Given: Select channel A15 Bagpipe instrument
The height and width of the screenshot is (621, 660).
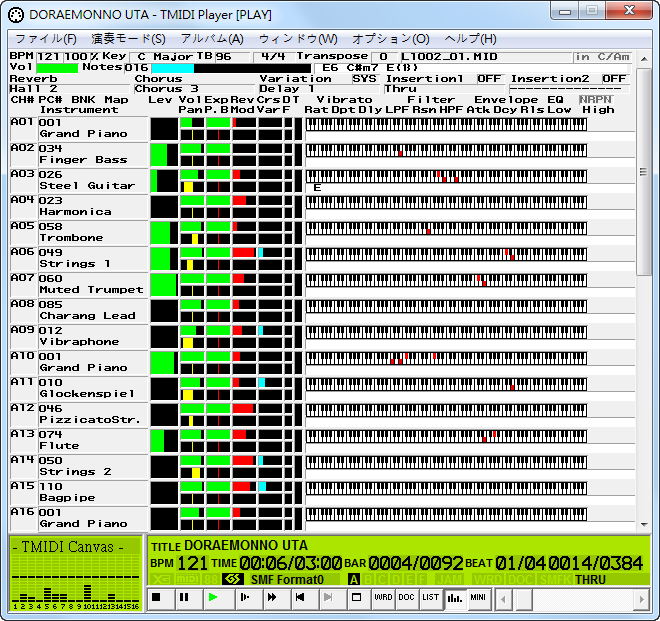Looking at the screenshot, I should tap(67, 498).
